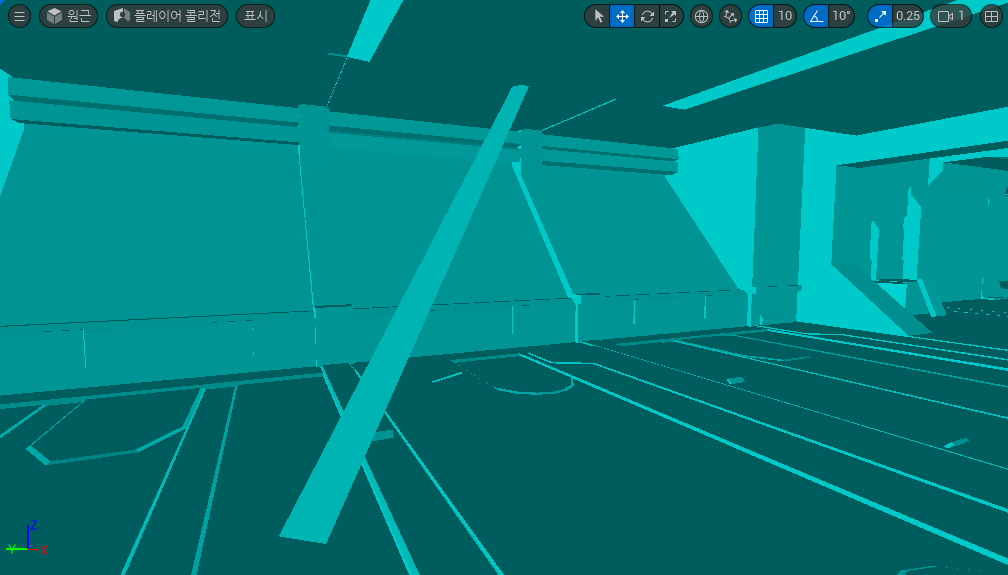Viewport: 1008px width, 575px height.
Task: Activate the scale tool
Action: coord(670,16)
